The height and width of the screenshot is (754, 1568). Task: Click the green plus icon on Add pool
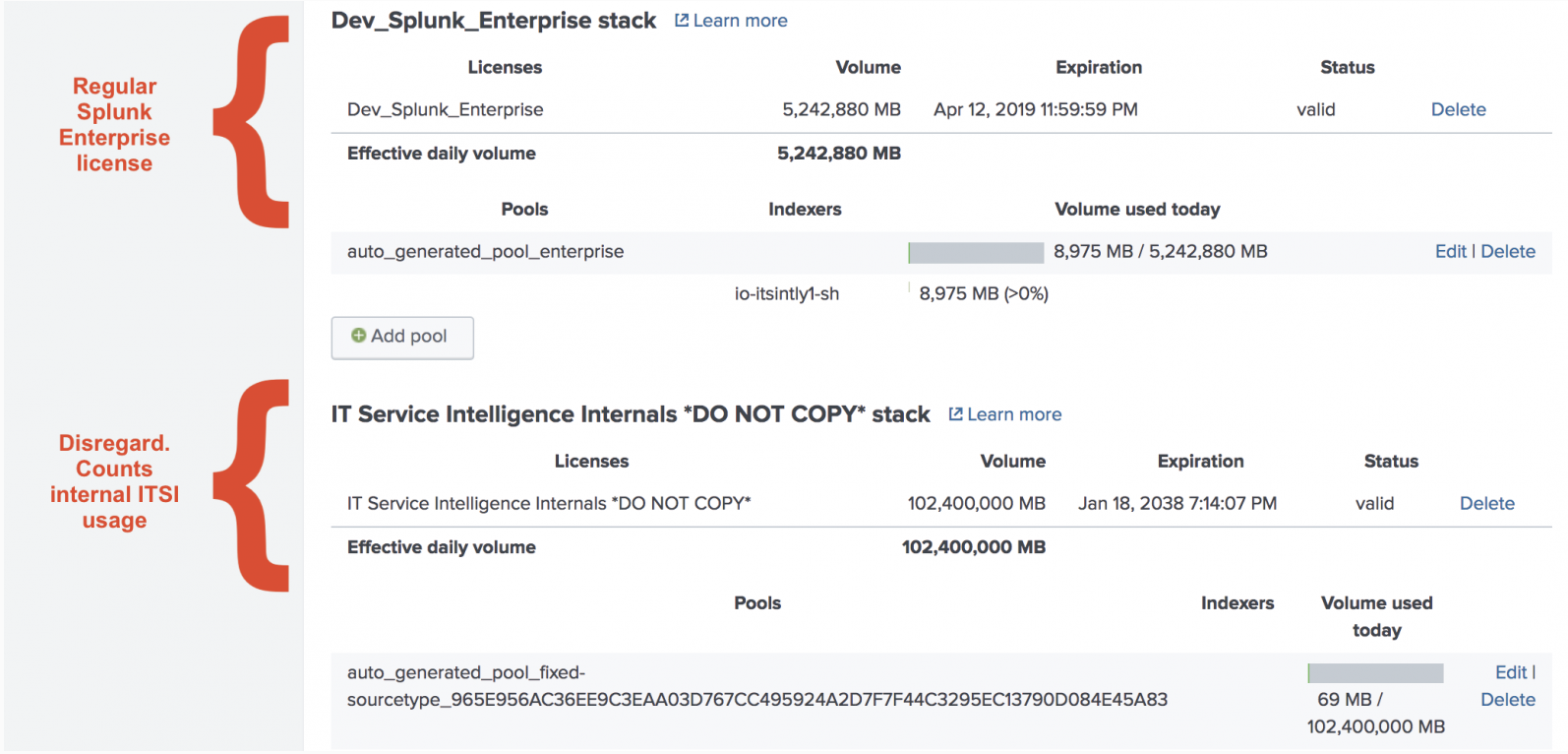pos(359,336)
